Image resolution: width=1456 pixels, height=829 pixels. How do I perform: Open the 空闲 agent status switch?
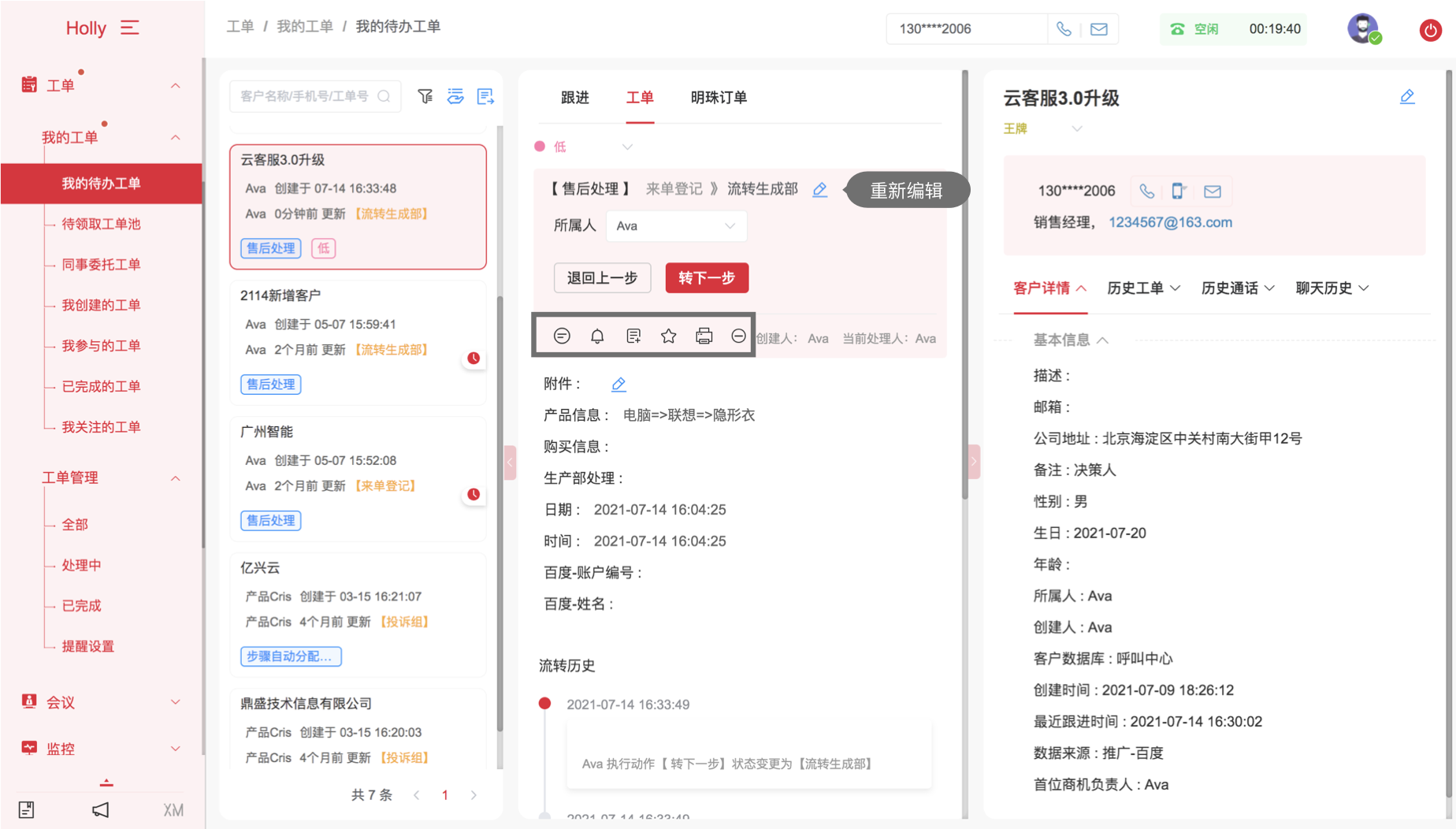(1196, 29)
